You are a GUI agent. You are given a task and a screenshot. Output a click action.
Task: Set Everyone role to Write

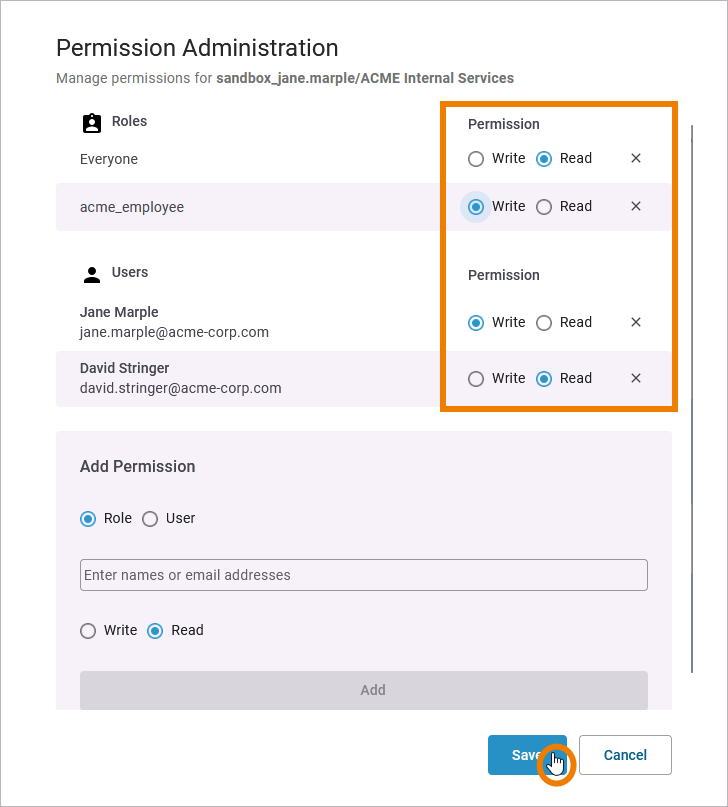(x=476, y=158)
